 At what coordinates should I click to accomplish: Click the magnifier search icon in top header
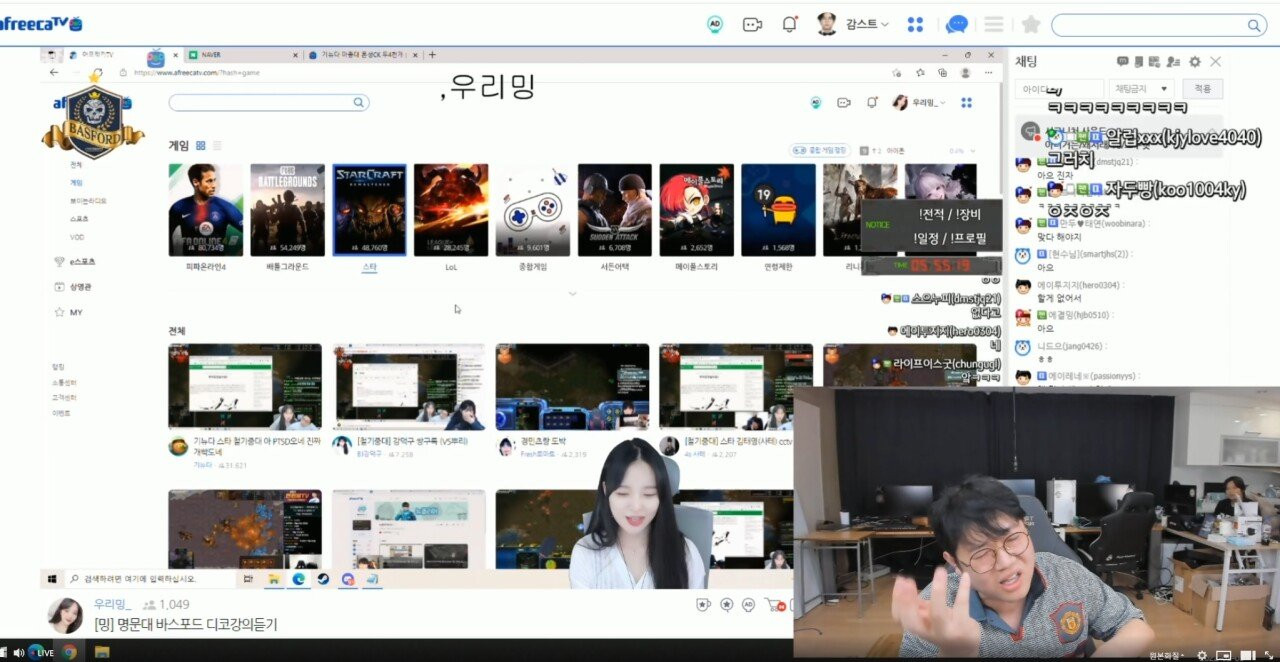[x=1255, y=25]
